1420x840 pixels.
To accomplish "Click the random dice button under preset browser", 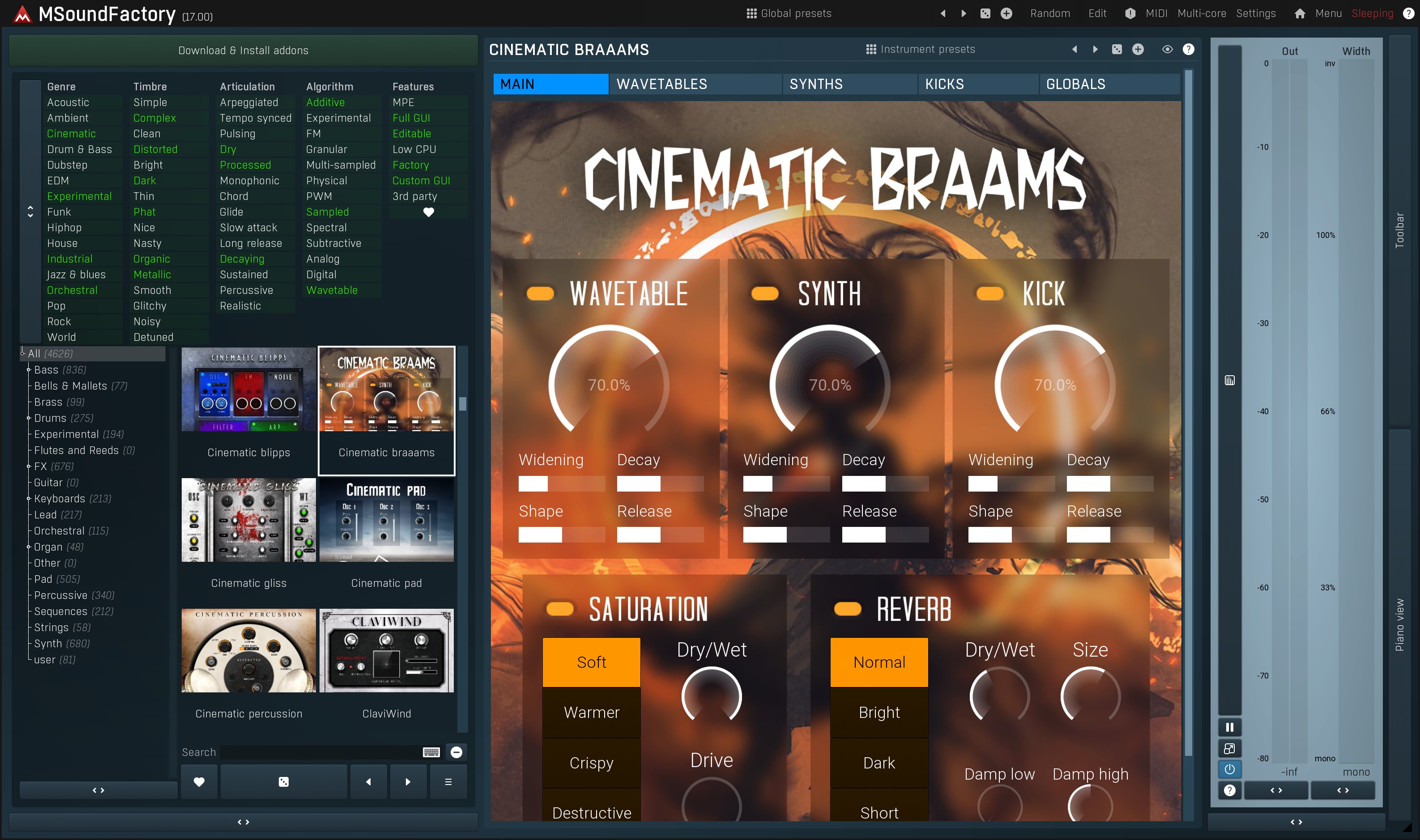I will (284, 782).
